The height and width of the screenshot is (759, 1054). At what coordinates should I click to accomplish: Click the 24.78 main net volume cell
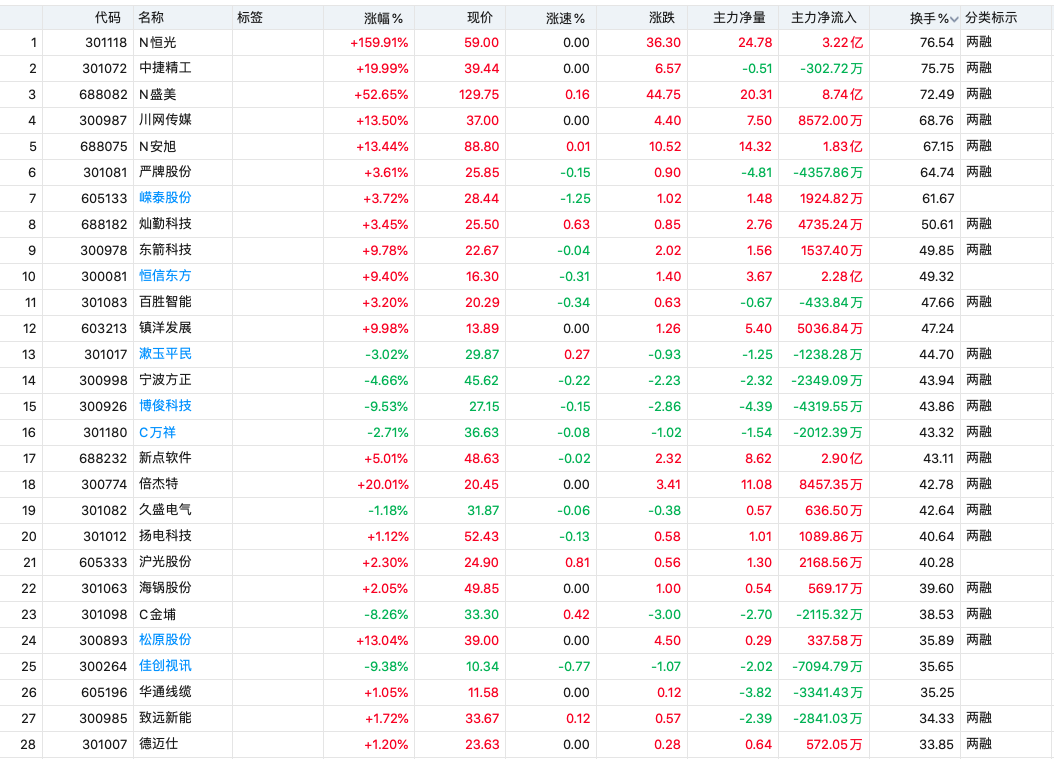coord(755,42)
